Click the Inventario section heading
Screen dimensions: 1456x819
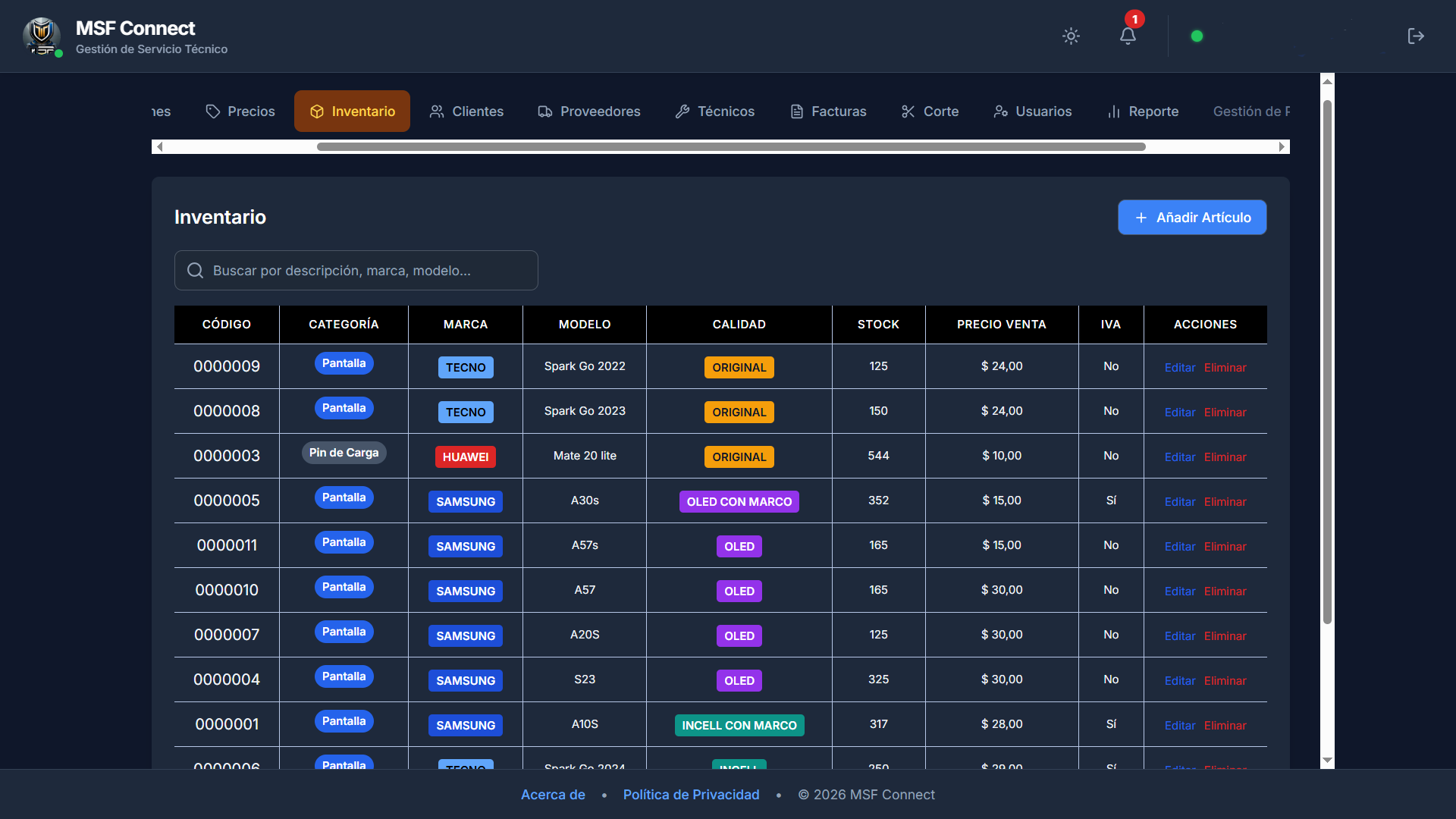pos(220,218)
